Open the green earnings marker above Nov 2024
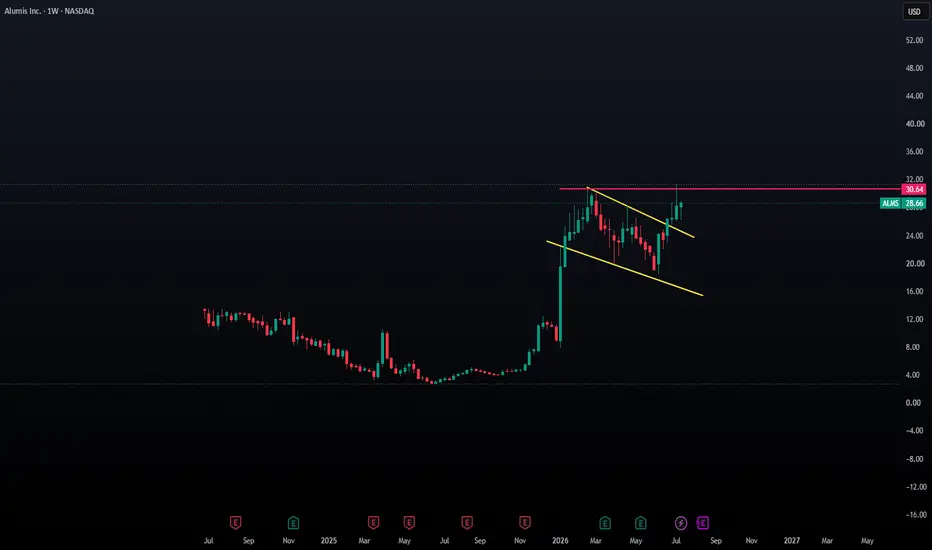 [x=293, y=523]
